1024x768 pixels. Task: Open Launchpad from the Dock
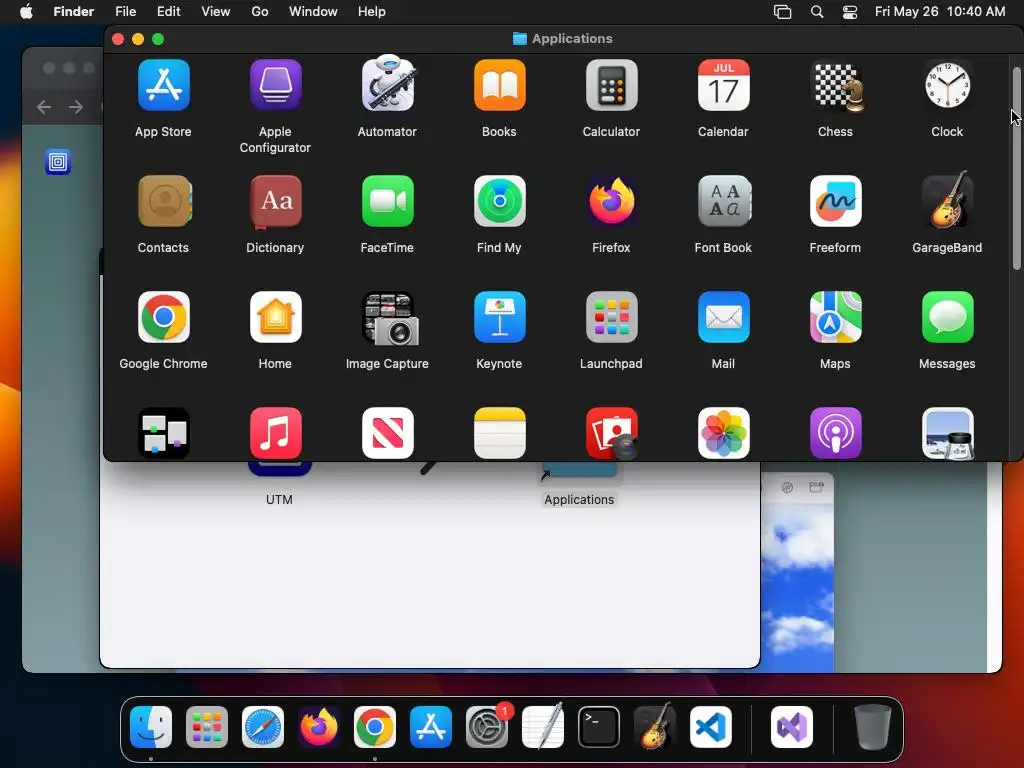pyautogui.click(x=207, y=727)
